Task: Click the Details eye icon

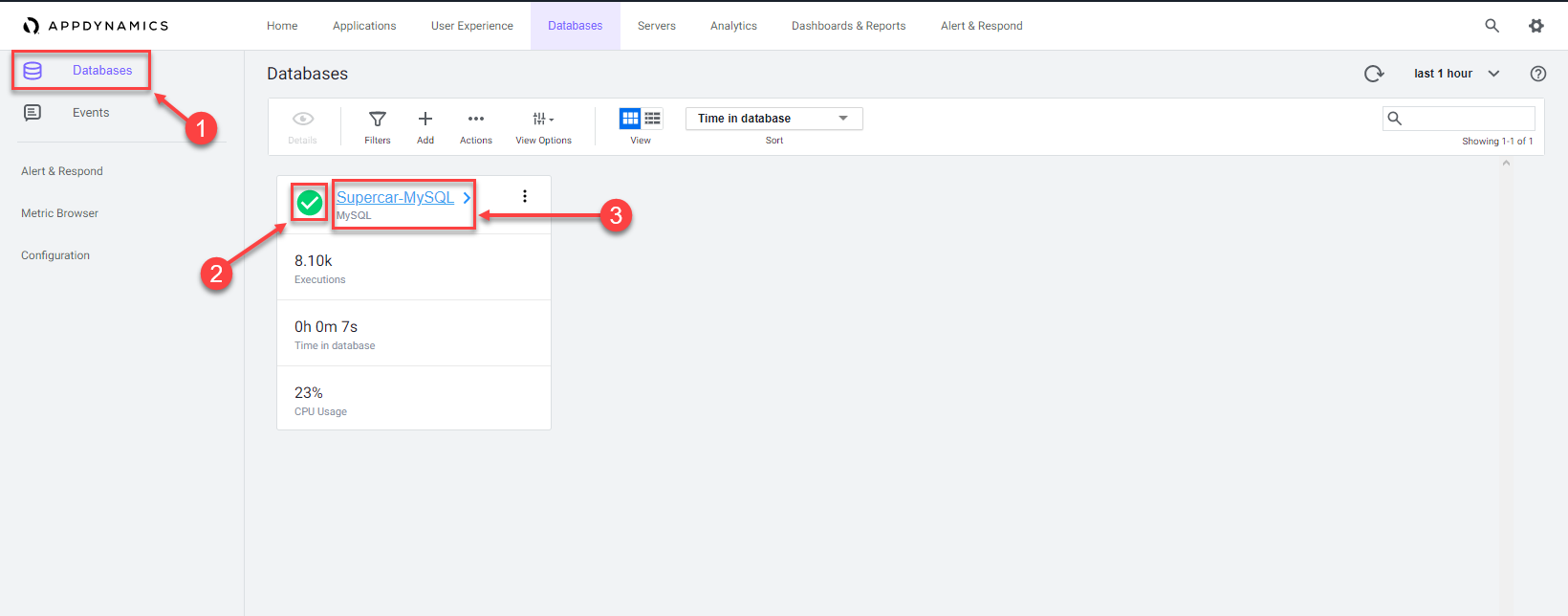Action: [x=303, y=119]
